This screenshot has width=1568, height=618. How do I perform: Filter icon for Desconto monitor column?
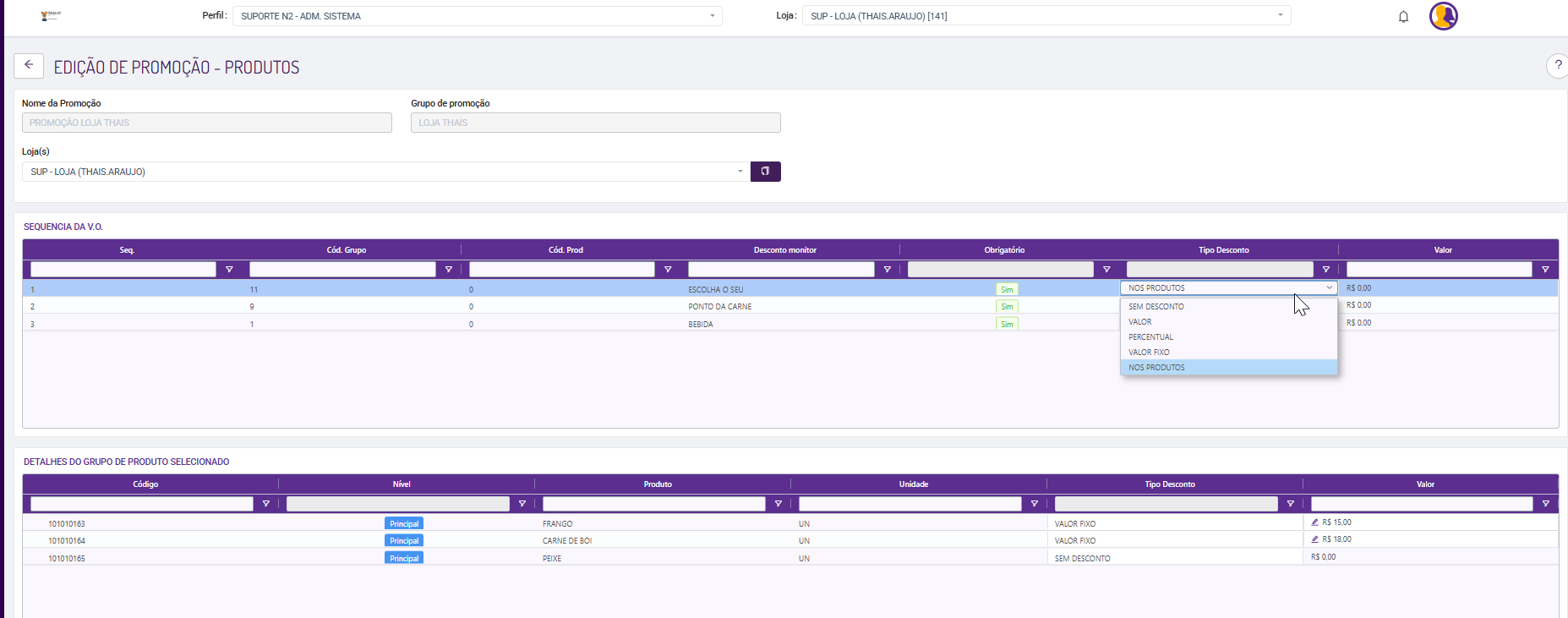888,270
